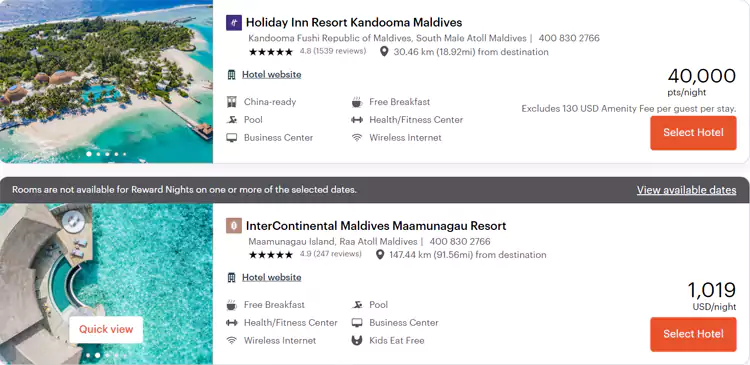Click the Health/Fitness Center dumbbell icon for Holiday Inn
Screen dimensions: 750x365
coord(357,120)
